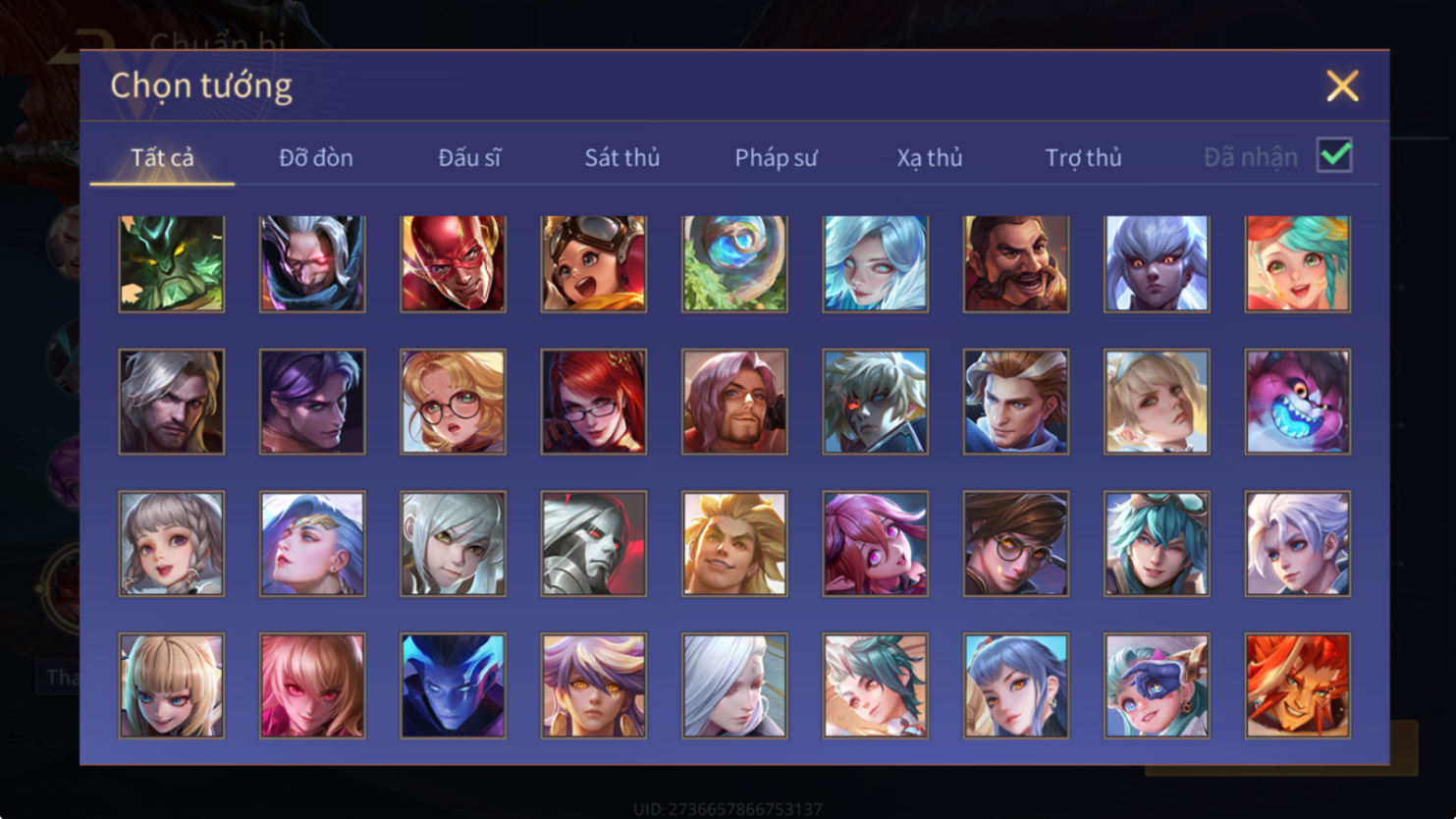
Task: Toggle the Đã nhận checkbox
Action: coord(1334,155)
